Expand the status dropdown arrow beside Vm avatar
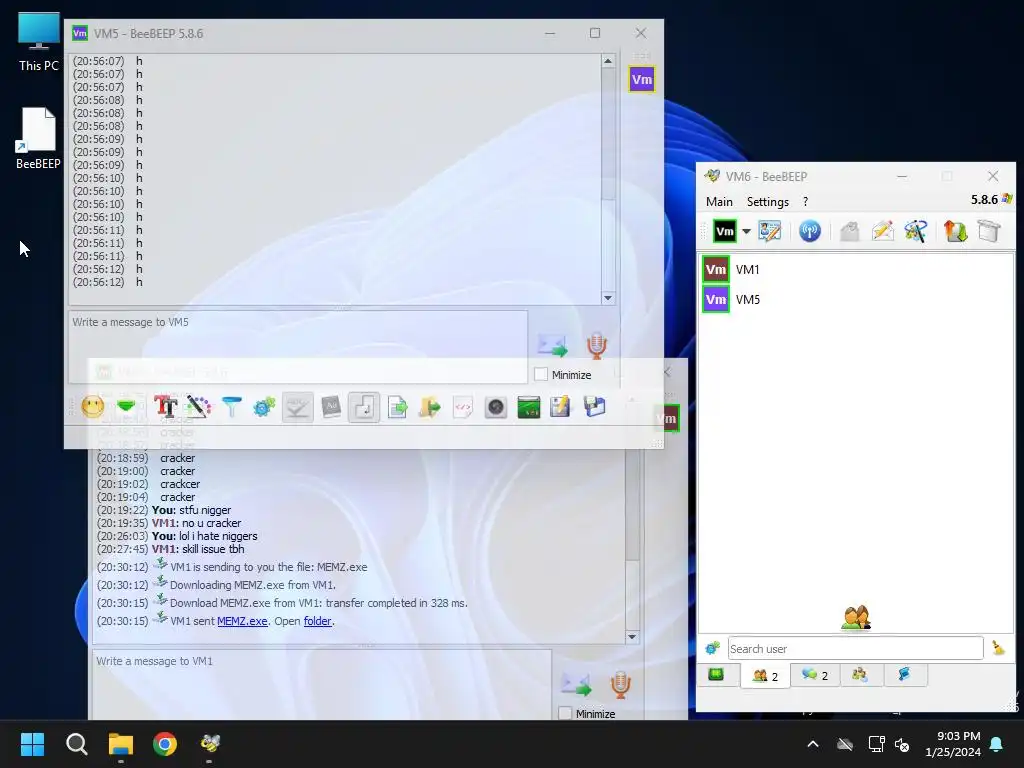 (746, 231)
